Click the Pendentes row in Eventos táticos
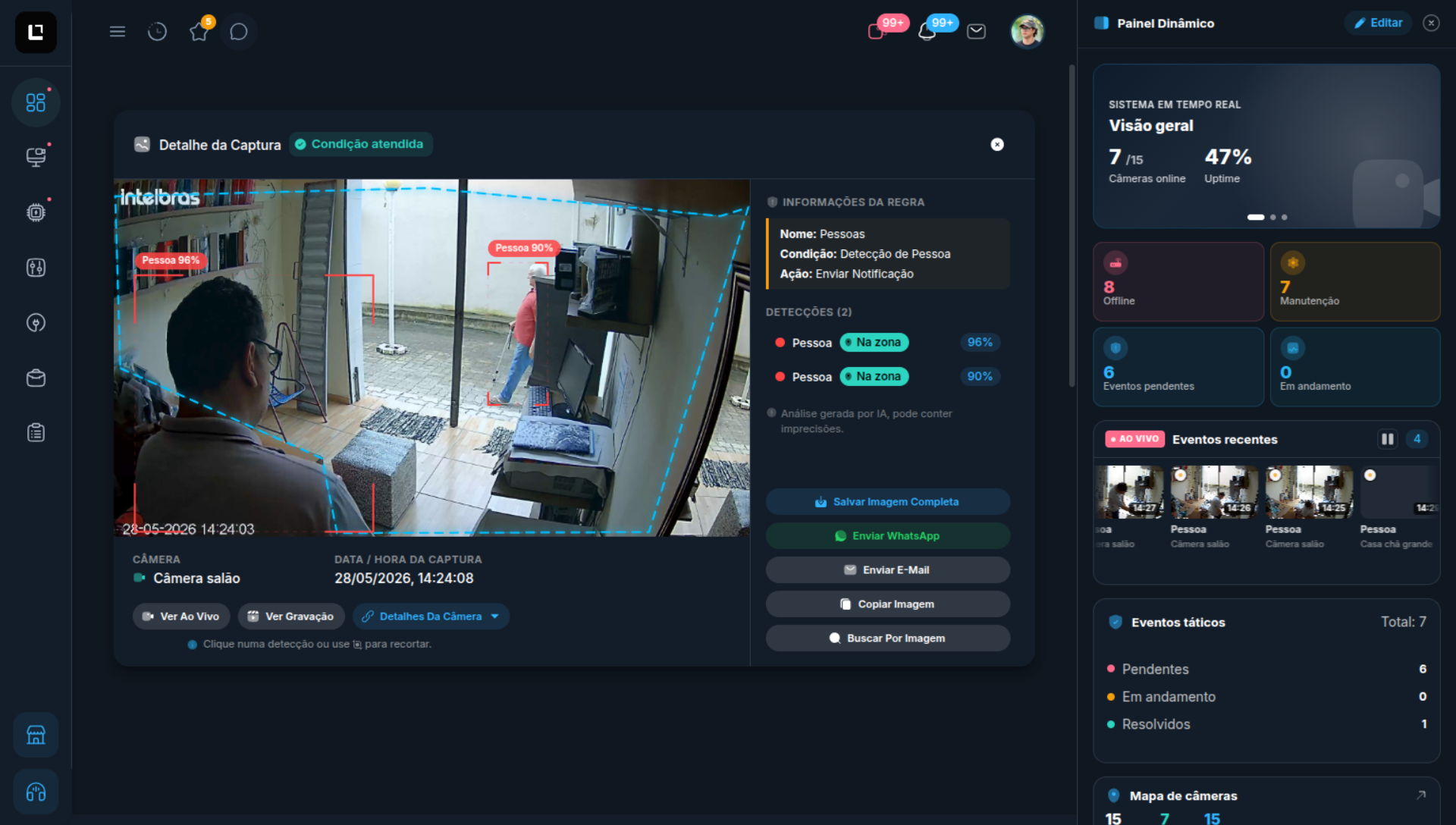The image size is (1456, 825). pyautogui.click(x=1266, y=669)
